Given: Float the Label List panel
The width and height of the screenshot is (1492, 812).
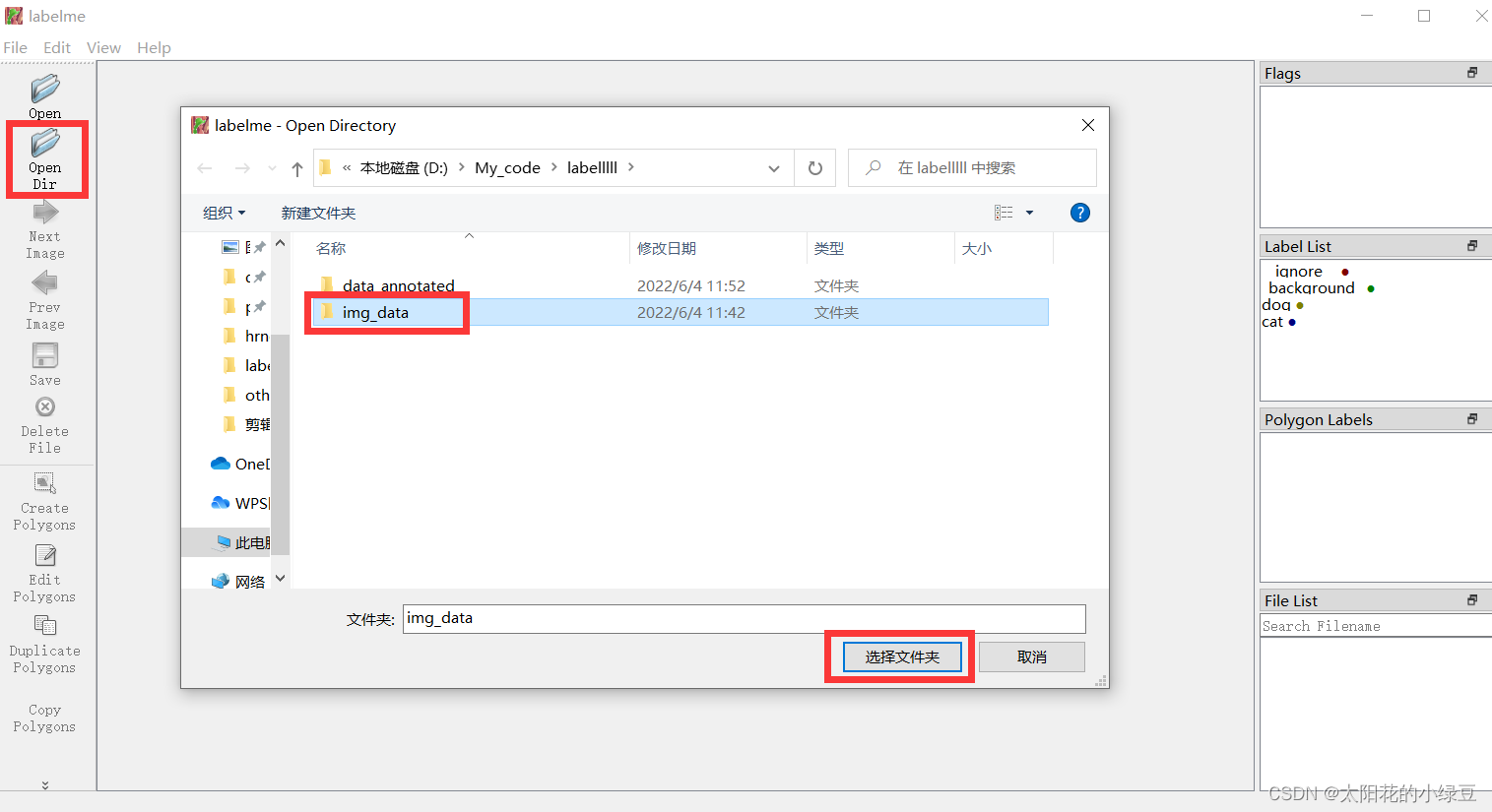Looking at the screenshot, I should click(x=1472, y=246).
